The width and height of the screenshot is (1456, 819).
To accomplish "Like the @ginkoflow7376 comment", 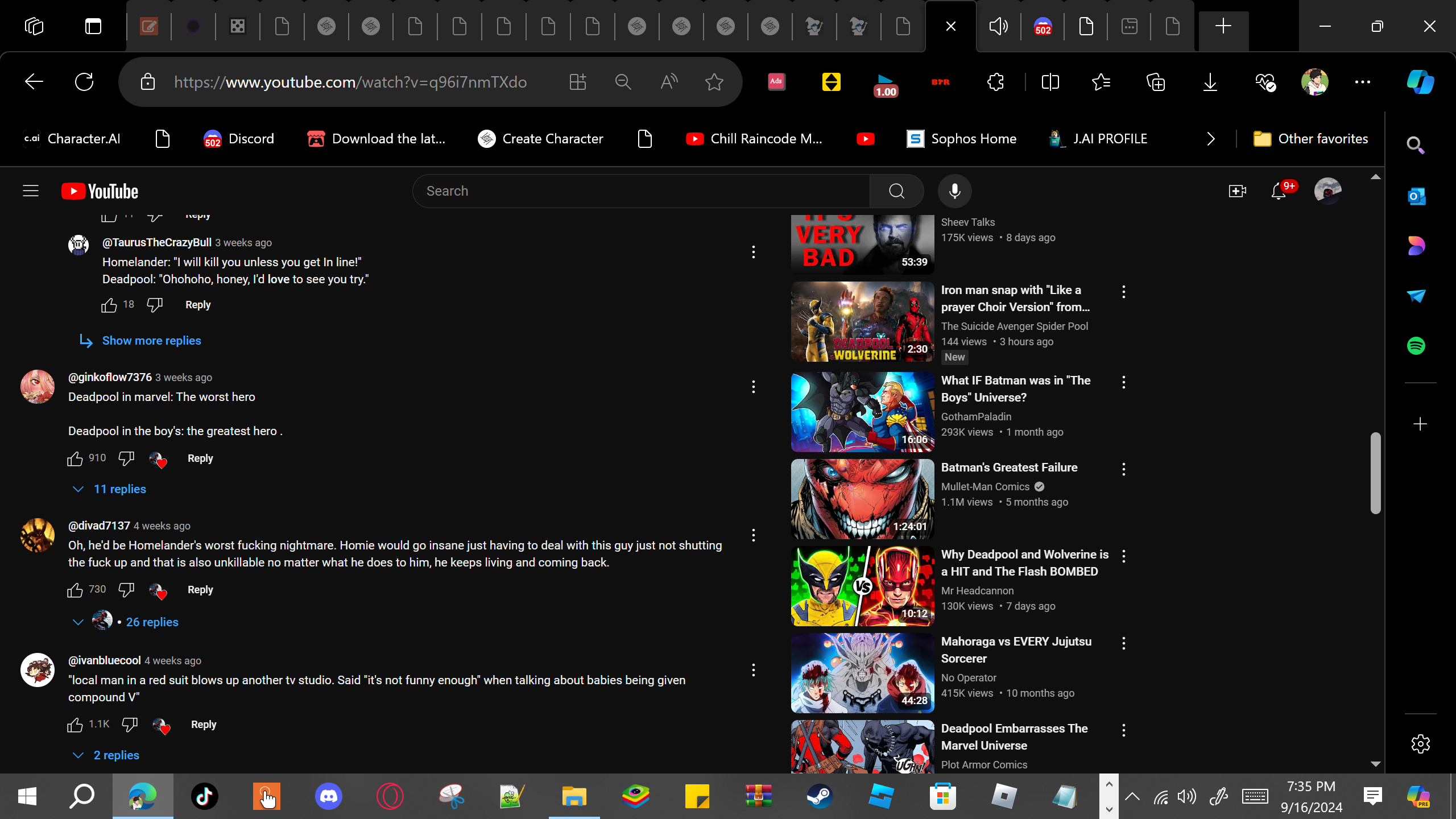I will tap(75, 458).
